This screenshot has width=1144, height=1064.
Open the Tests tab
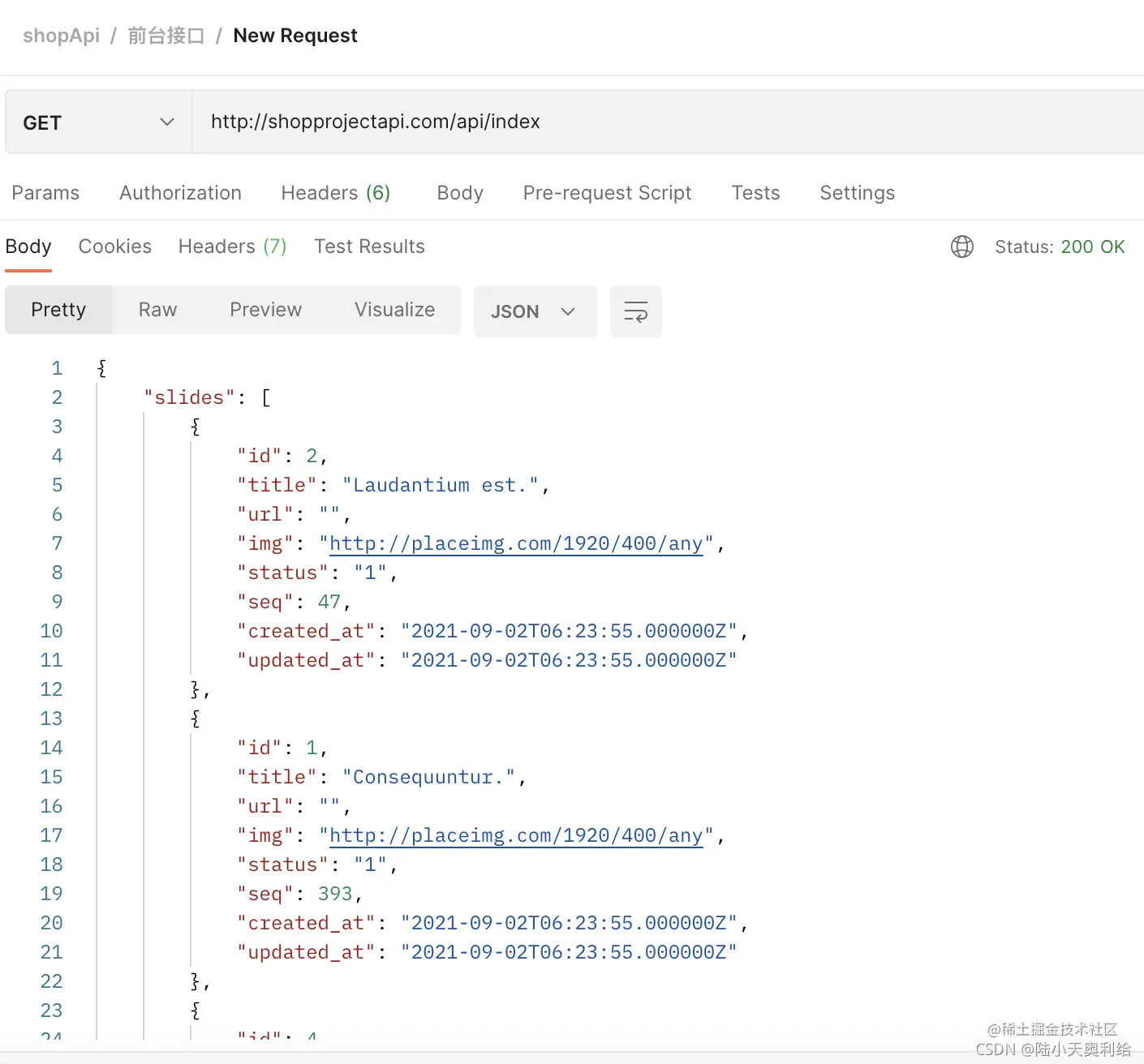tap(755, 193)
